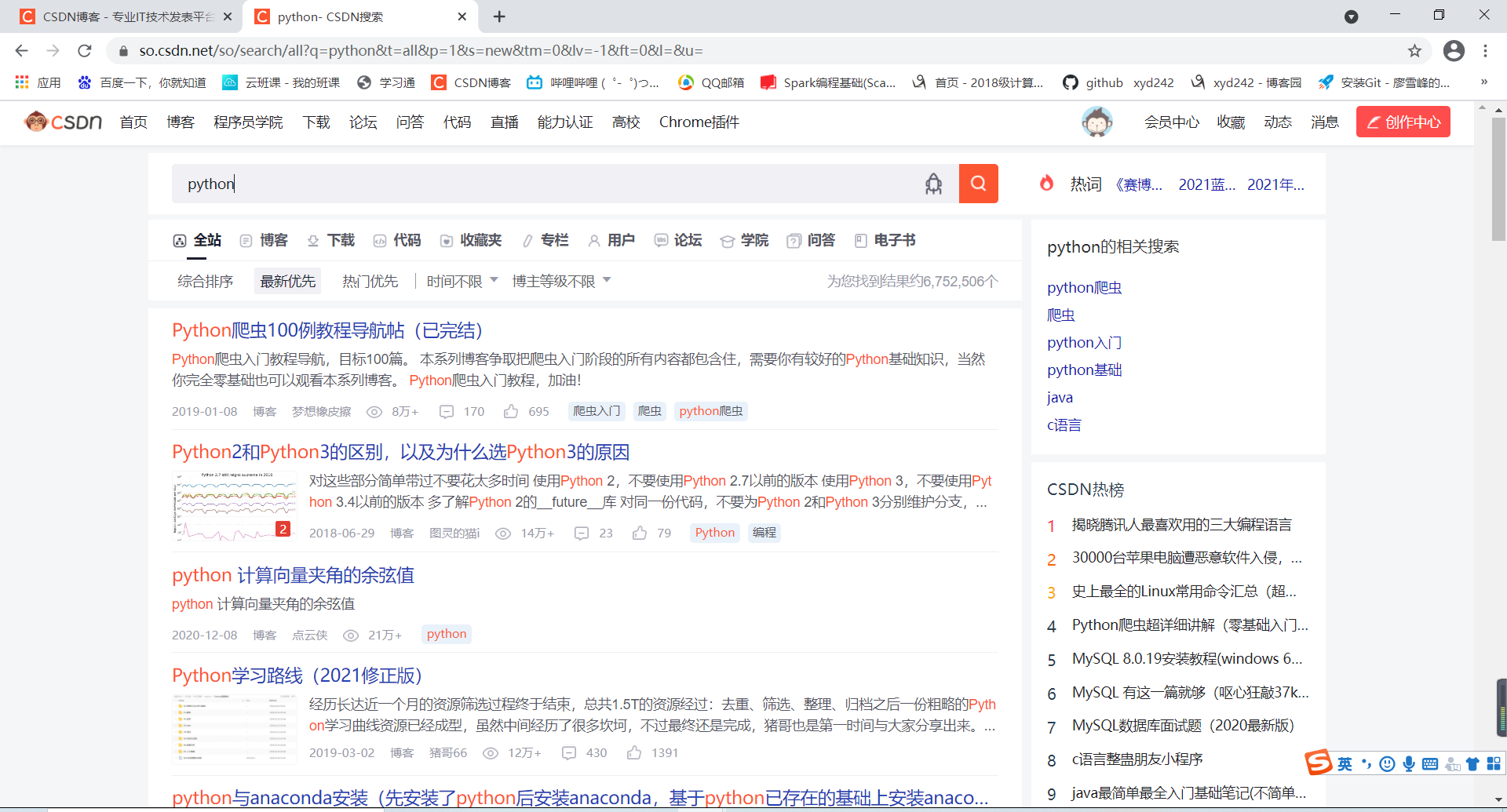Open Chrome插件 in the navigation bar
The height and width of the screenshot is (812, 1507).
699,122
